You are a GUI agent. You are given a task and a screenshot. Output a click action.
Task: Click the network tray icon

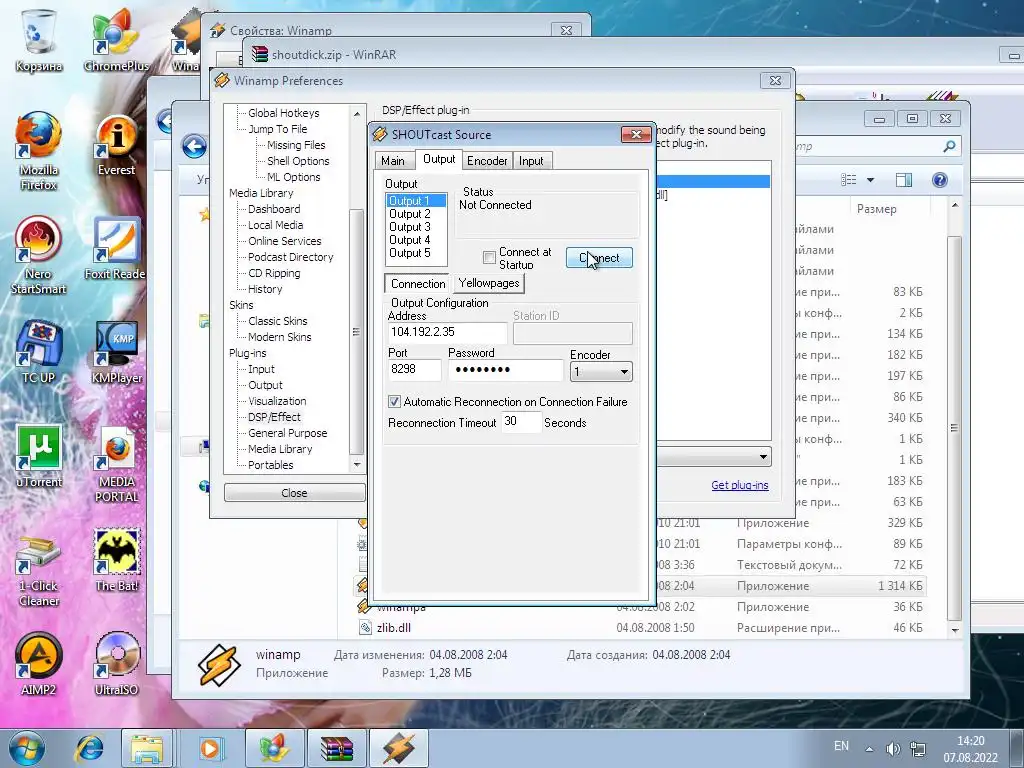918,748
